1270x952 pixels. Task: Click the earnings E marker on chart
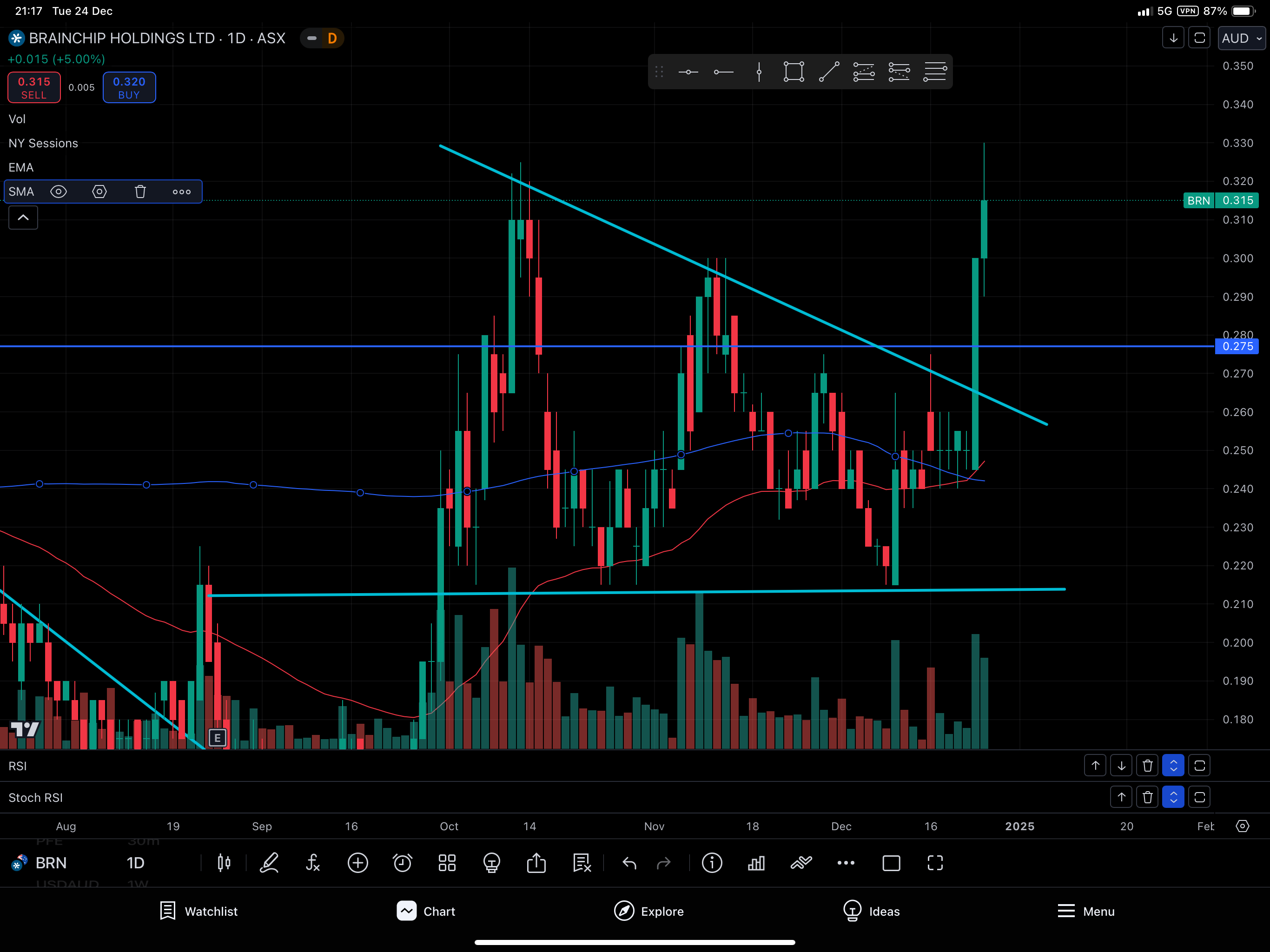point(218,738)
